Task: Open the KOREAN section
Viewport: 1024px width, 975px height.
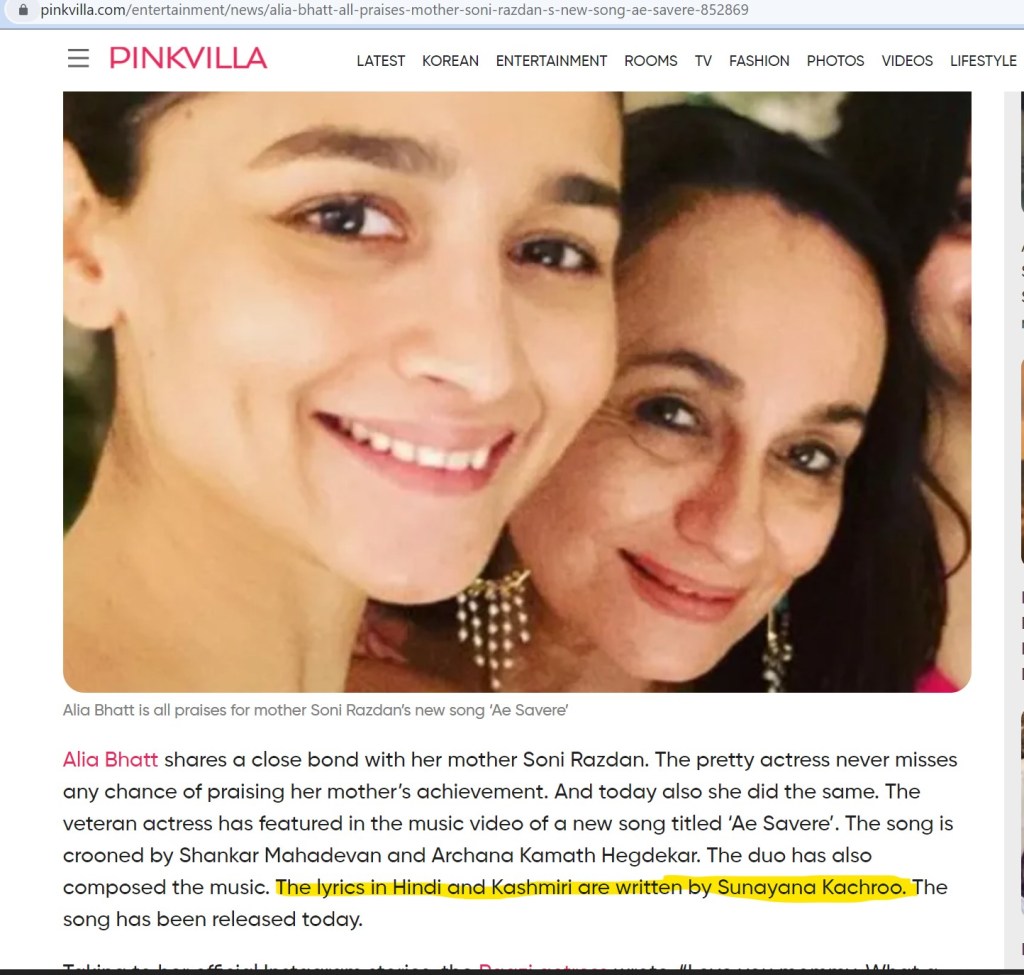Action: pyautogui.click(x=450, y=61)
